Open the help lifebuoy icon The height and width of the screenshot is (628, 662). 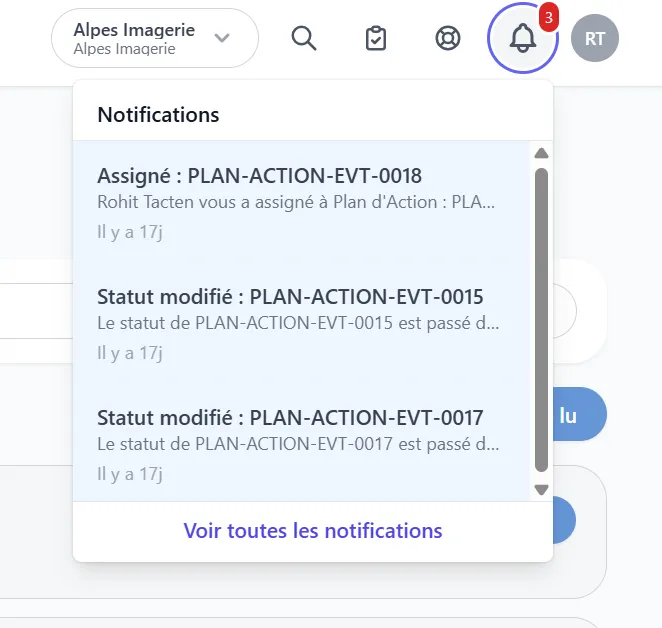click(448, 38)
